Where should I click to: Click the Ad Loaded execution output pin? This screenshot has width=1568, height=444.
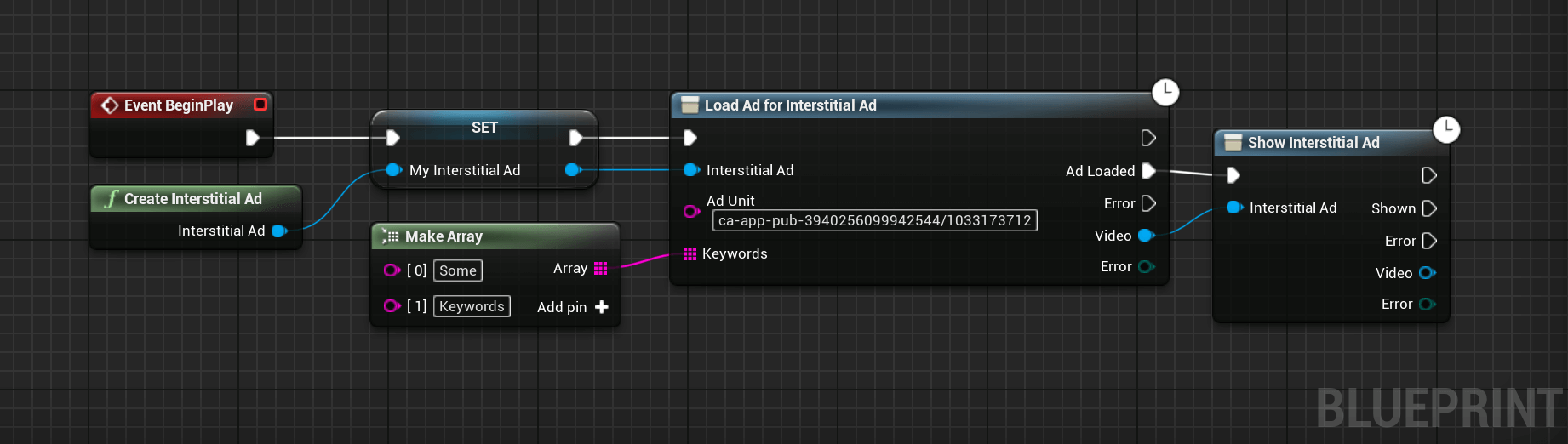(x=1148, y=171)
